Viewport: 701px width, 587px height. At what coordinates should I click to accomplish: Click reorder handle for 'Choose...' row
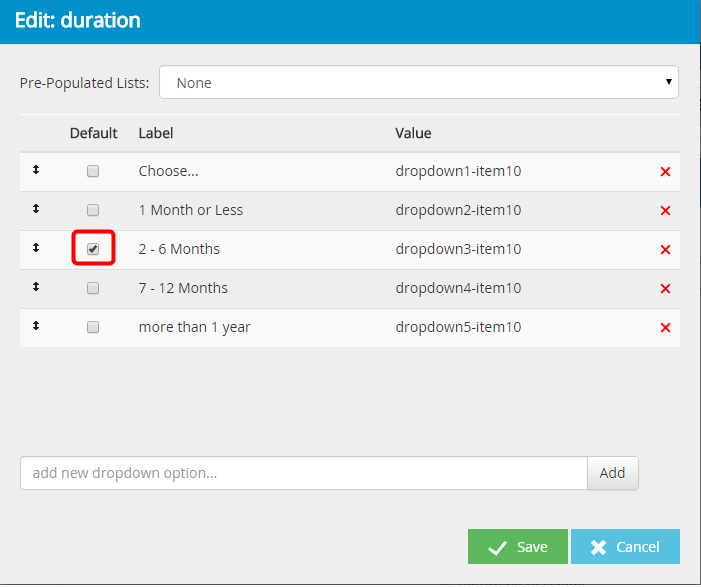[x=36, y=170]
